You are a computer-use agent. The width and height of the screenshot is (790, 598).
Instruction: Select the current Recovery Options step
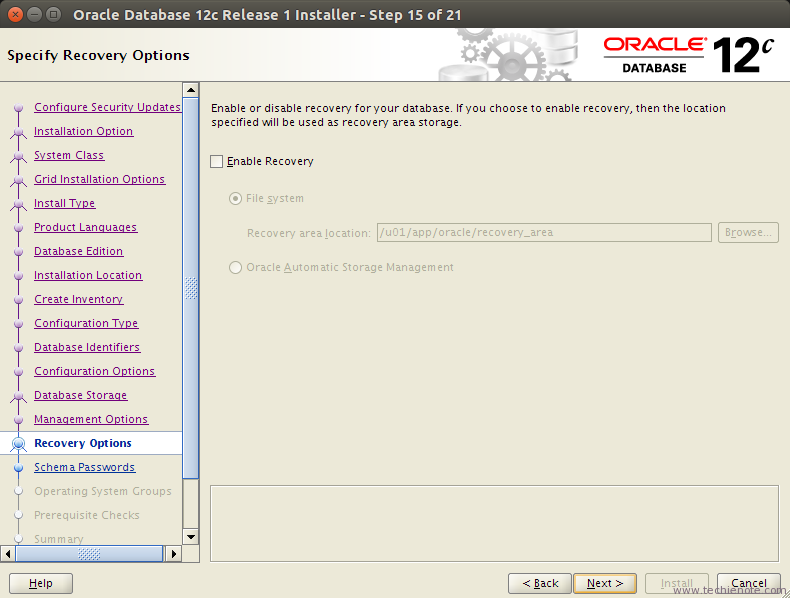(x=83, y=443)
